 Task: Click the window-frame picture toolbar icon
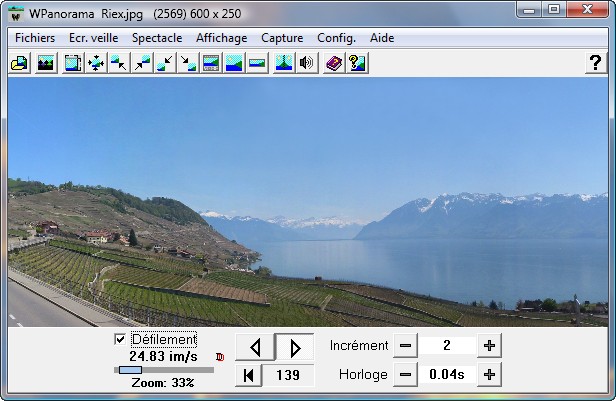(73, 63)
